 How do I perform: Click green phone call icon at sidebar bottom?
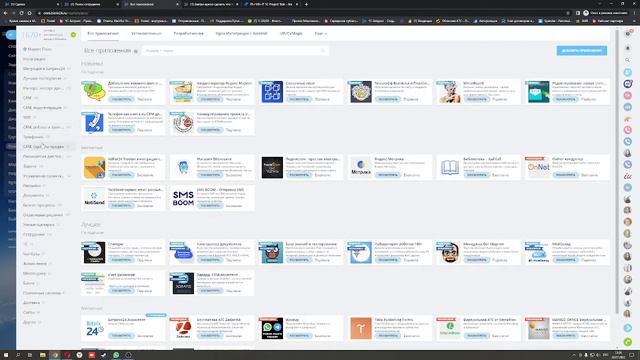[x=628, y=342]
